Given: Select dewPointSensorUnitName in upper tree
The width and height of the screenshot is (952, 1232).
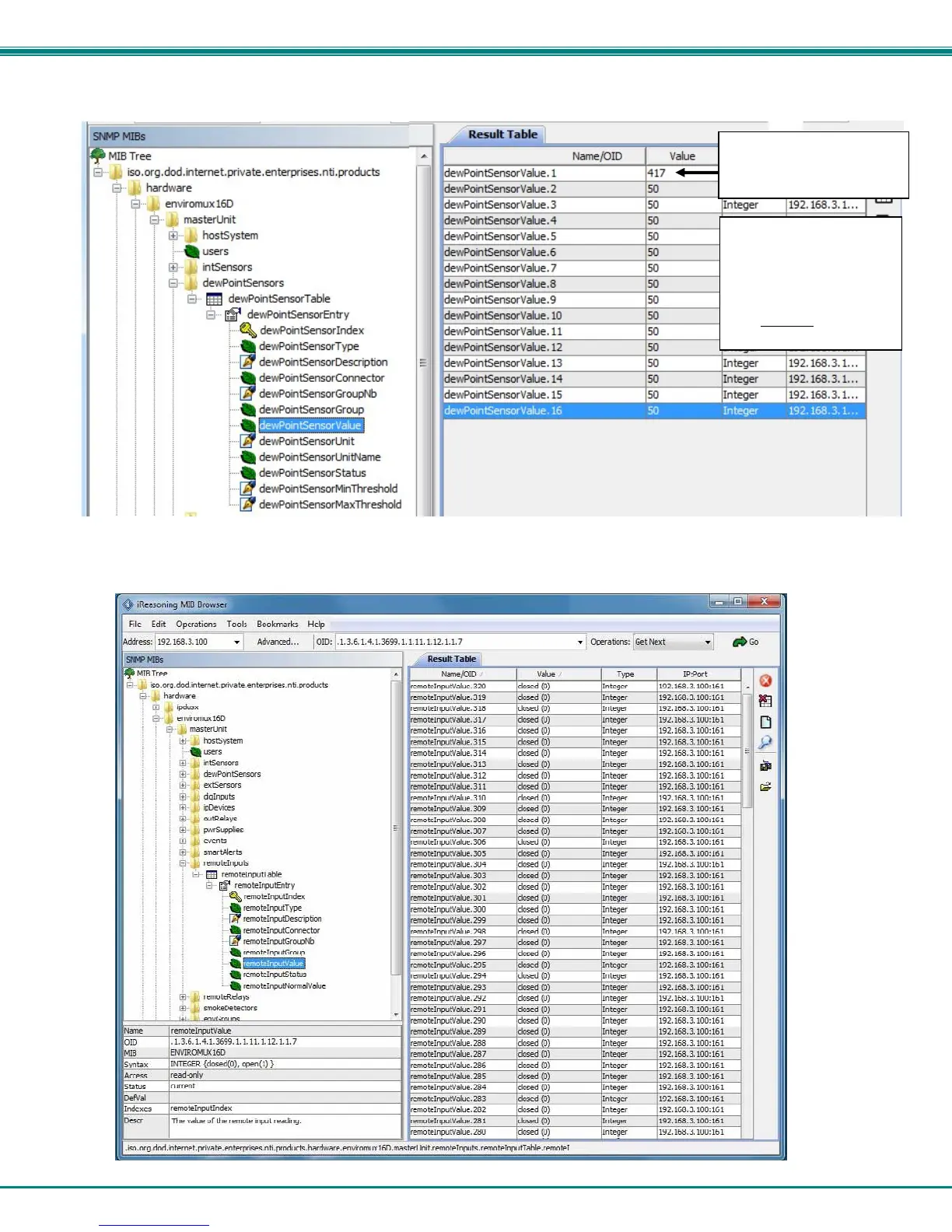Looking at the screenshot, I should 320,457.
